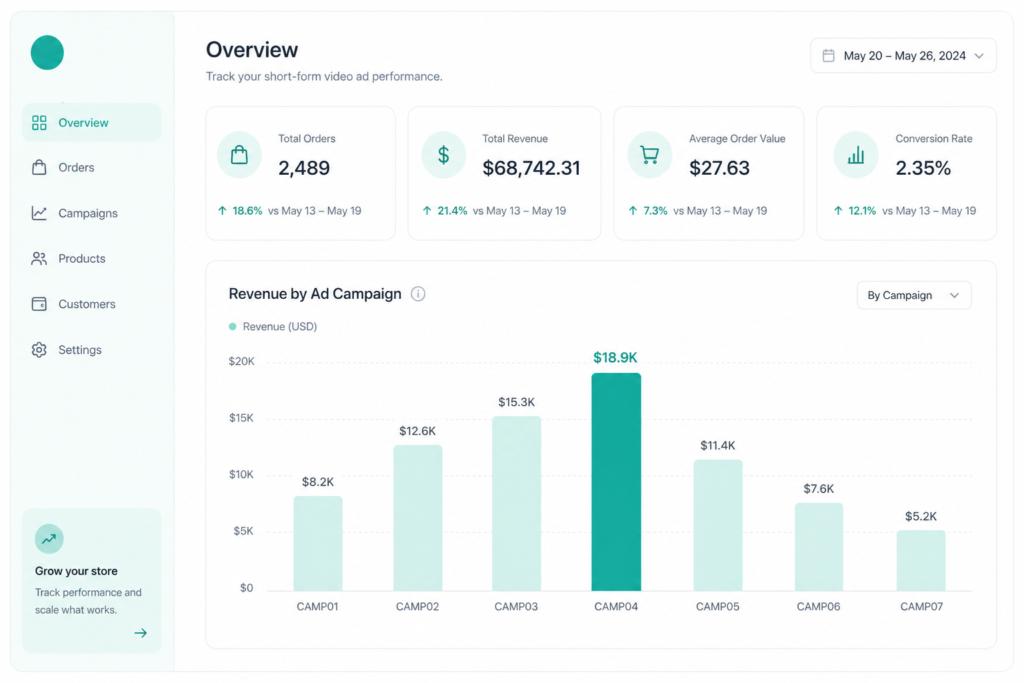Click the $10K y-axis label
This screenshot has height=683, width=1024.
point(242,475)
